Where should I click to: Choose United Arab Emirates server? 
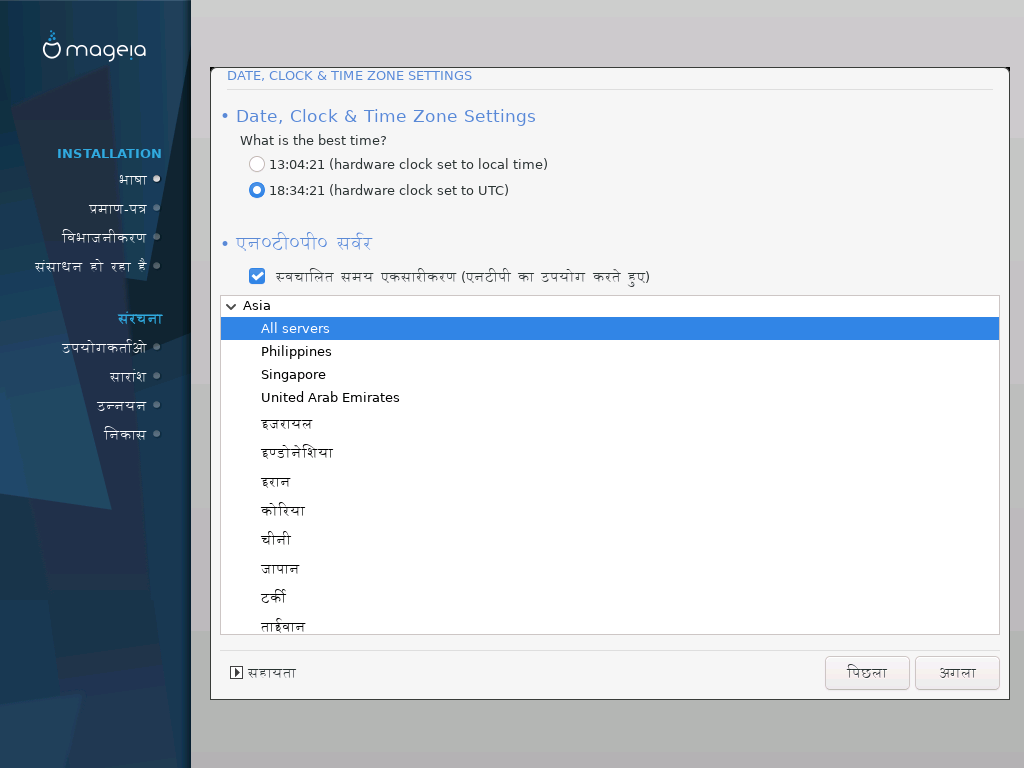610,397
